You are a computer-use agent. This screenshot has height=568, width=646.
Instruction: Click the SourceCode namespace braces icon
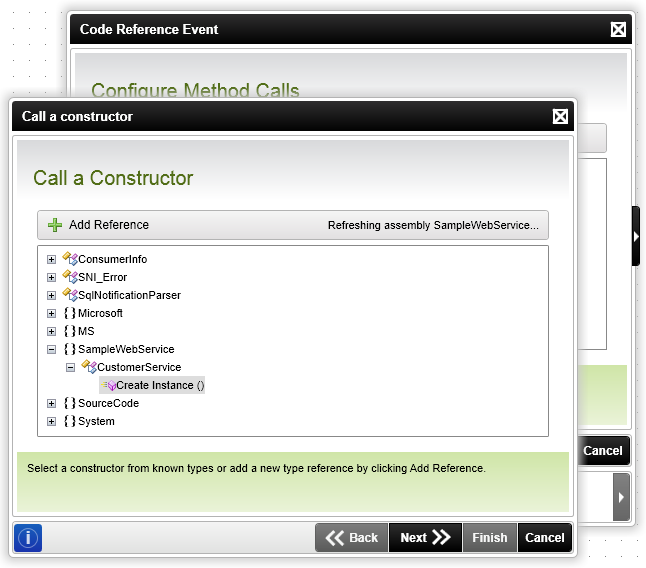click(x=70, y=403)
